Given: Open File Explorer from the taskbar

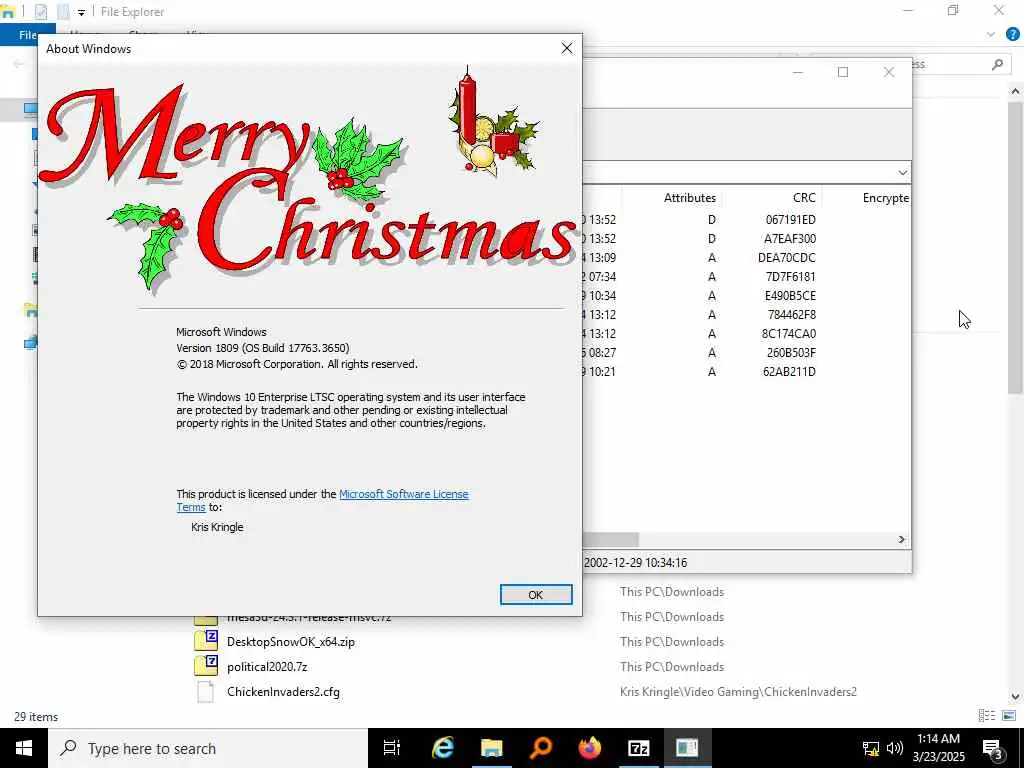Looking at the screenshot, I should click(x=492, y=748).
